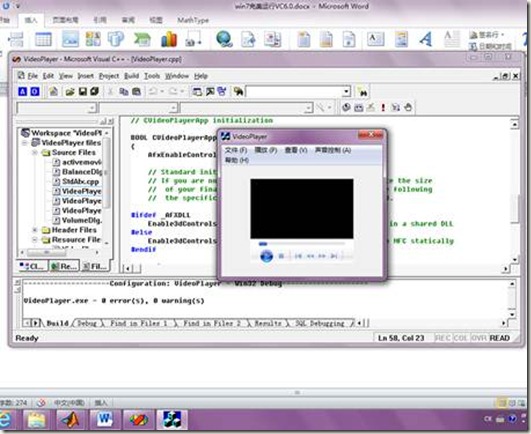Click the Build icon next to Compile
Viewport: 531px width, 434px height.
click(x=358, y=107)
